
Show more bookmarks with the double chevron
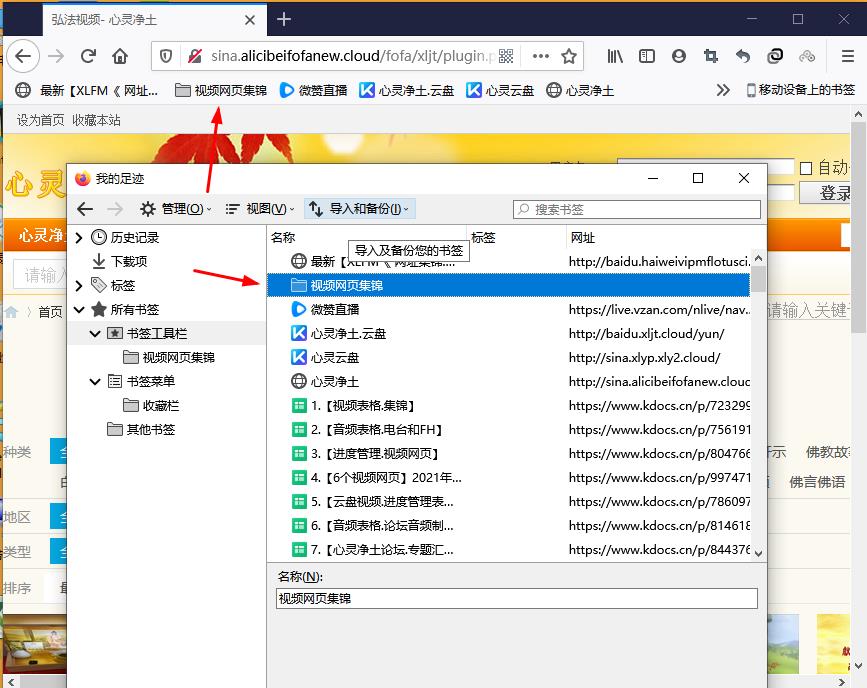click(x=723, y=90)
